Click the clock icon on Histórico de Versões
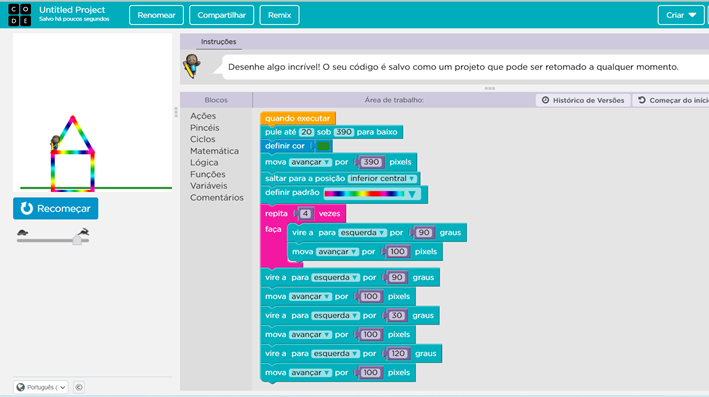The image size is (709, 397). tap(545, 100)
